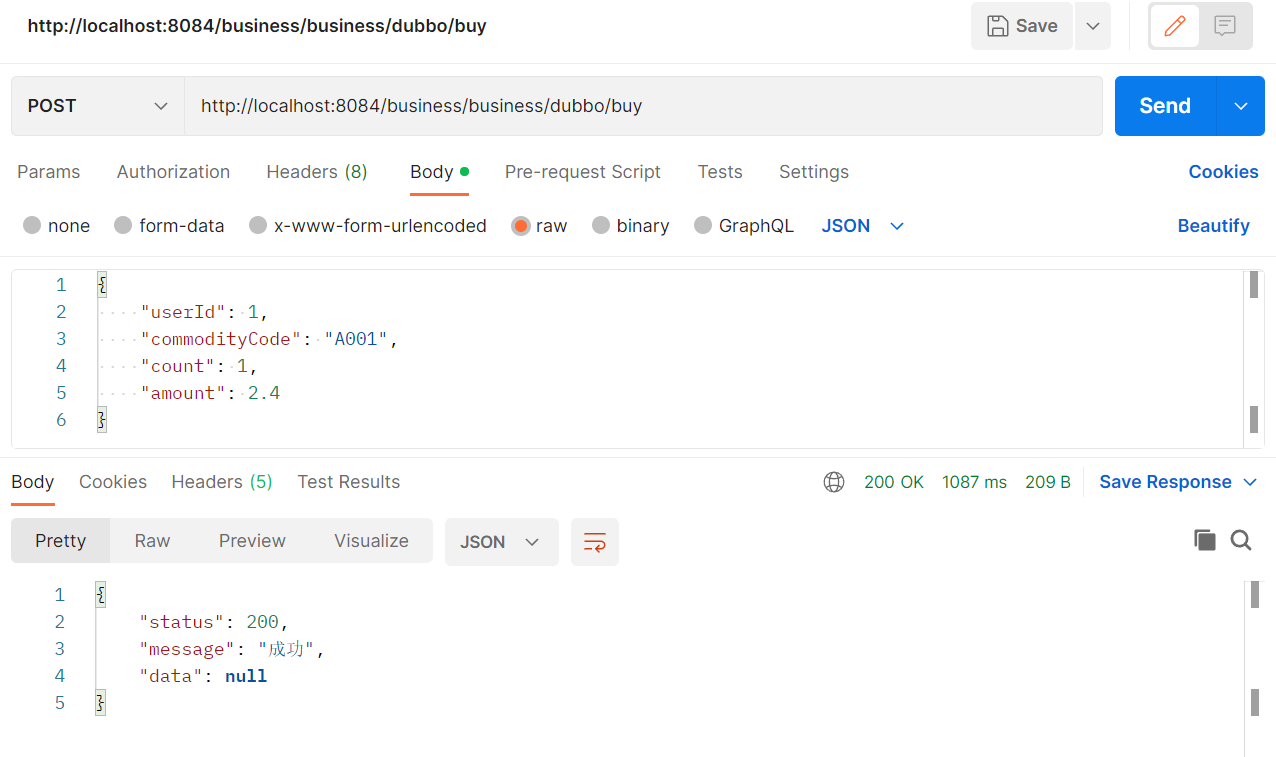The height and width of the screenshot is (757, 1276).
Task: Click the "commodityCode" line in request body
Action: pyautogui.click(x=269, y=339)
